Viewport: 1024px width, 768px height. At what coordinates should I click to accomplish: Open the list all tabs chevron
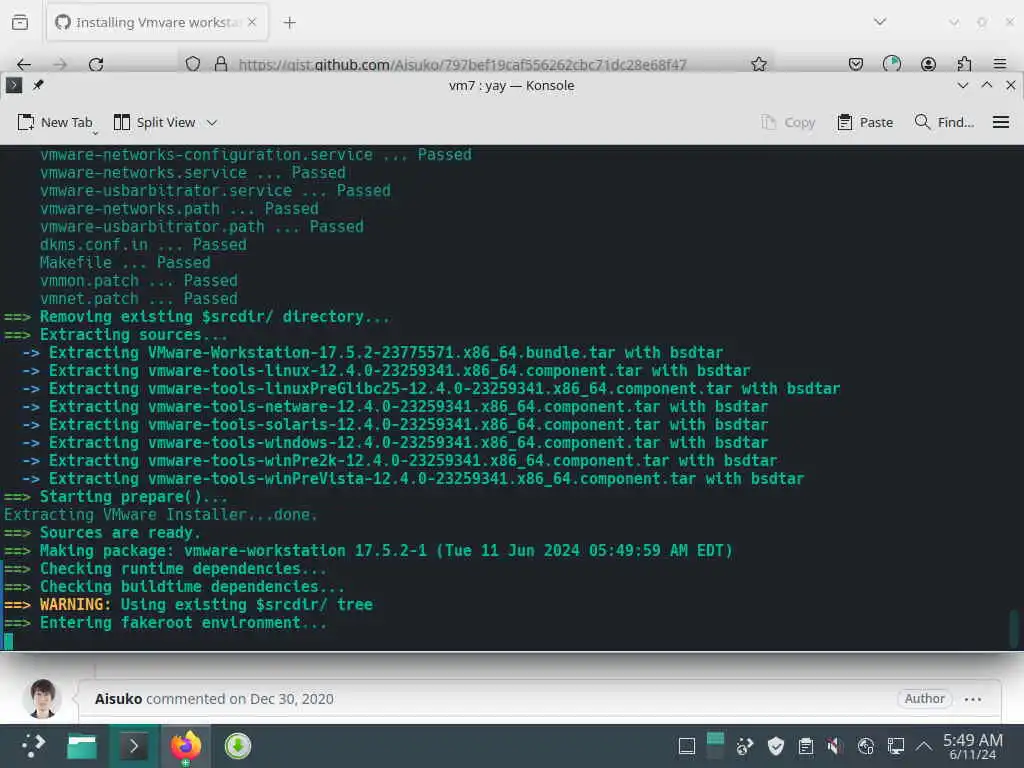coord(880,22)
